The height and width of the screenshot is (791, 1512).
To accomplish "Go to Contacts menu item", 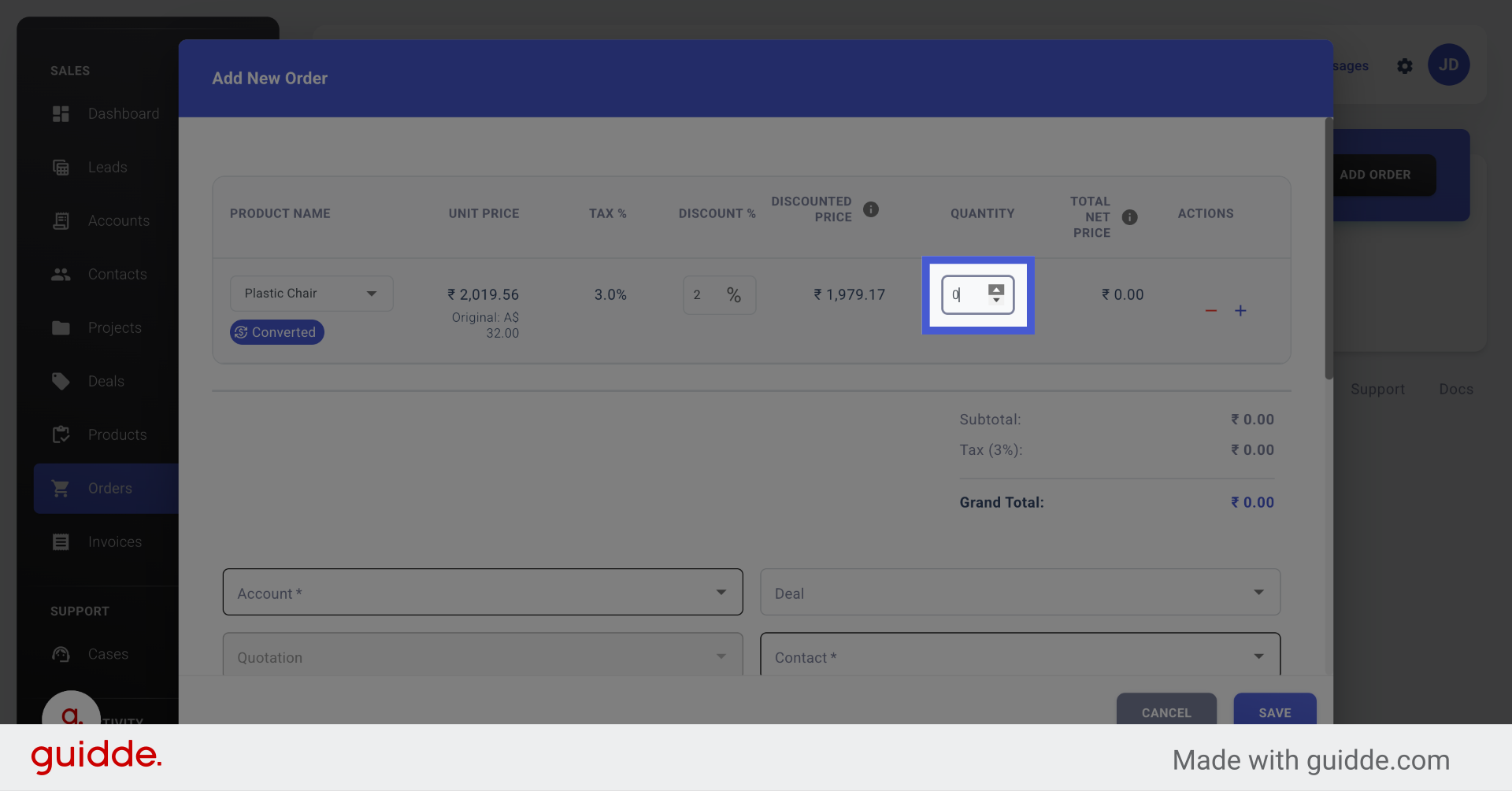I will click(x=117, y=275).
